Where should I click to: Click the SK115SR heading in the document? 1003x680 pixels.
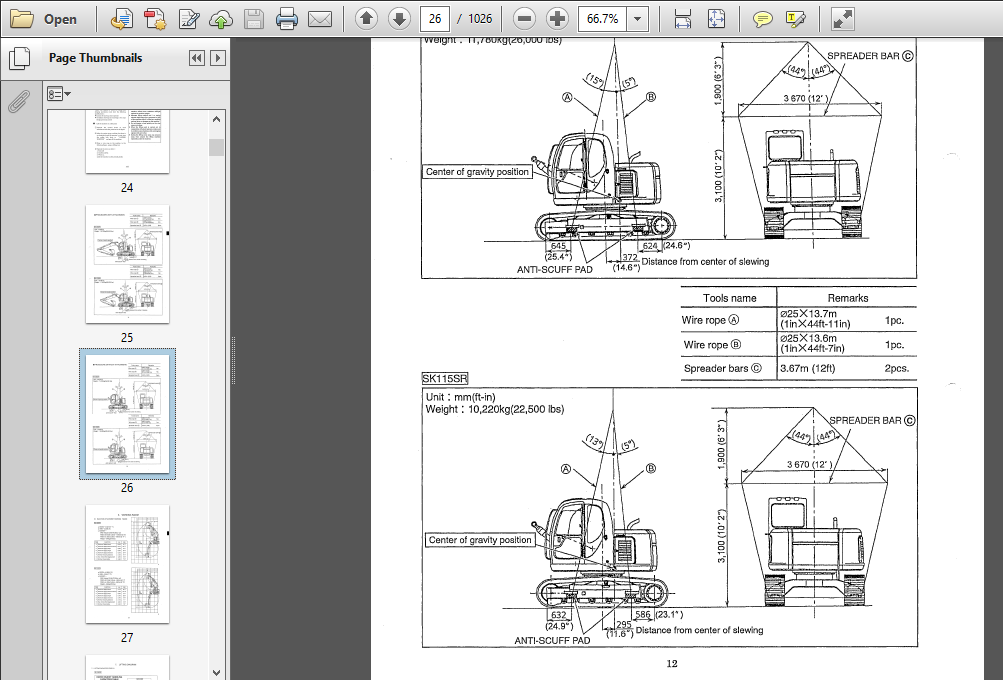[x=445, y=378]
